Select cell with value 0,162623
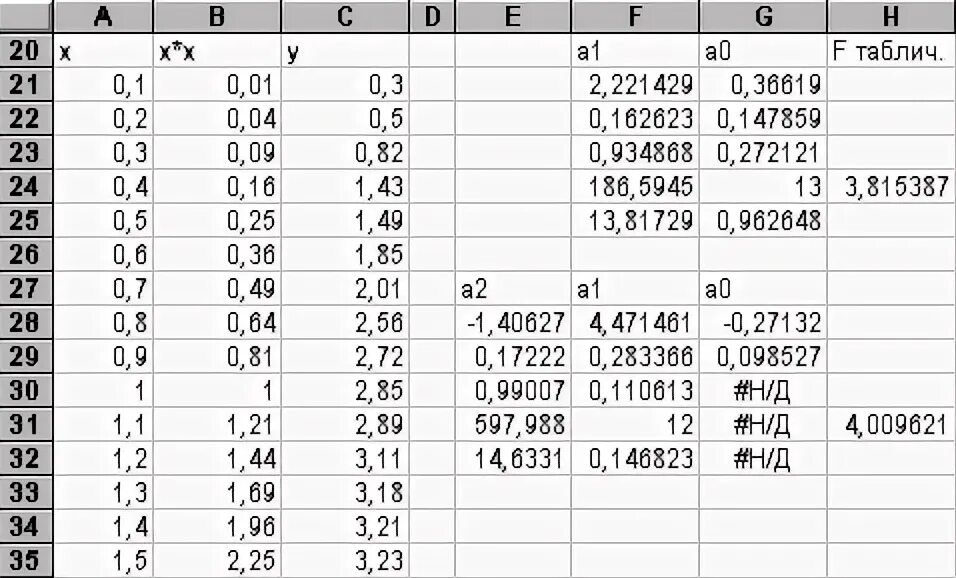The height and width of the screenshot is (578, 956). coord(635,119)
